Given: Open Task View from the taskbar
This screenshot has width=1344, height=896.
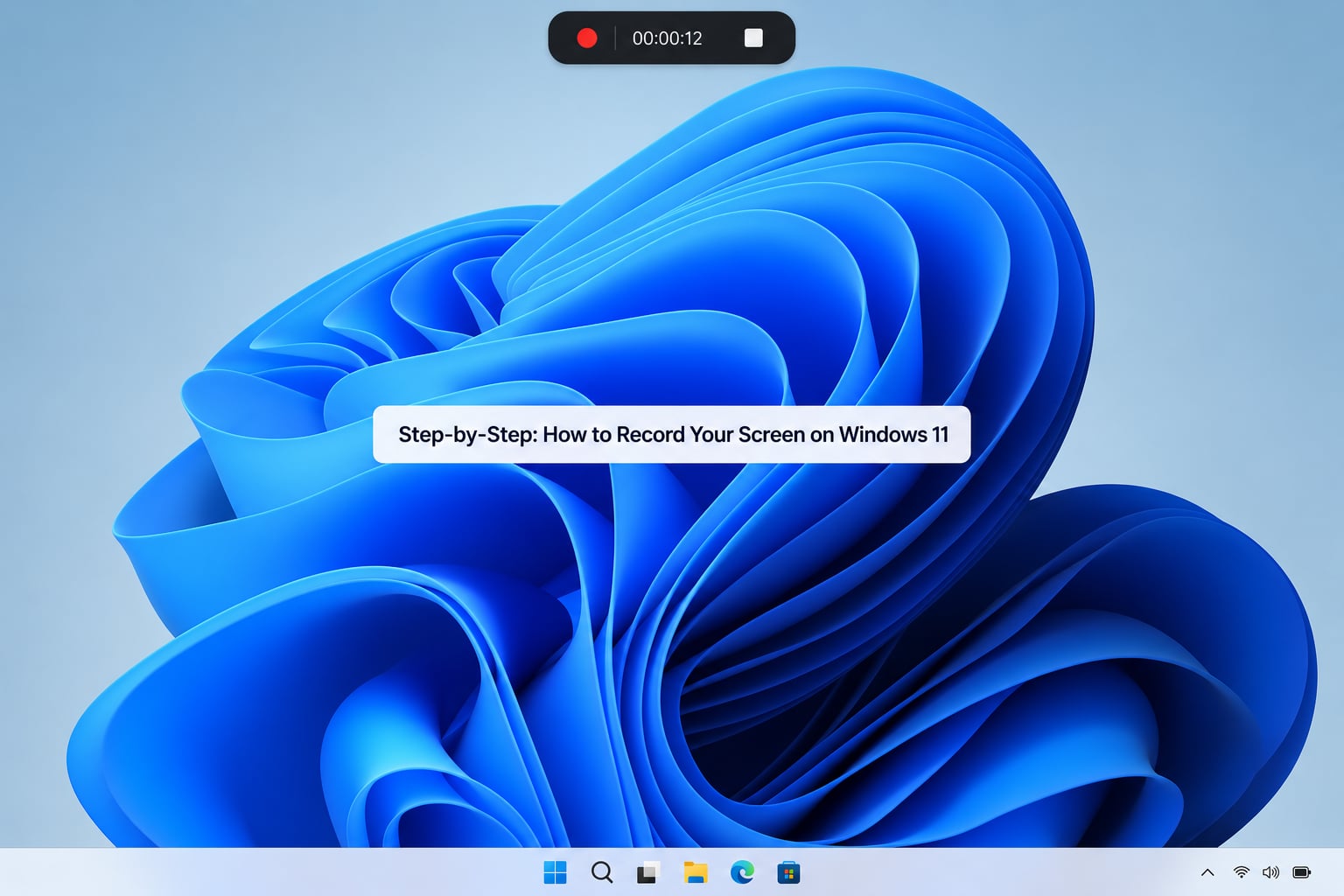Looking at the screenshot, I should [x=648, y=872].
